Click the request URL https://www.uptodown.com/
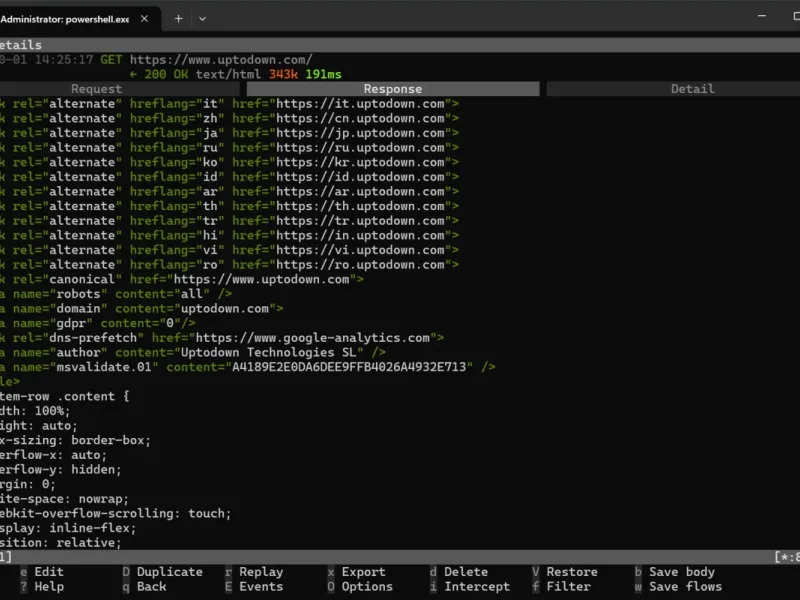The width and height of the screenshot is (800, 600). pos(221,60)
